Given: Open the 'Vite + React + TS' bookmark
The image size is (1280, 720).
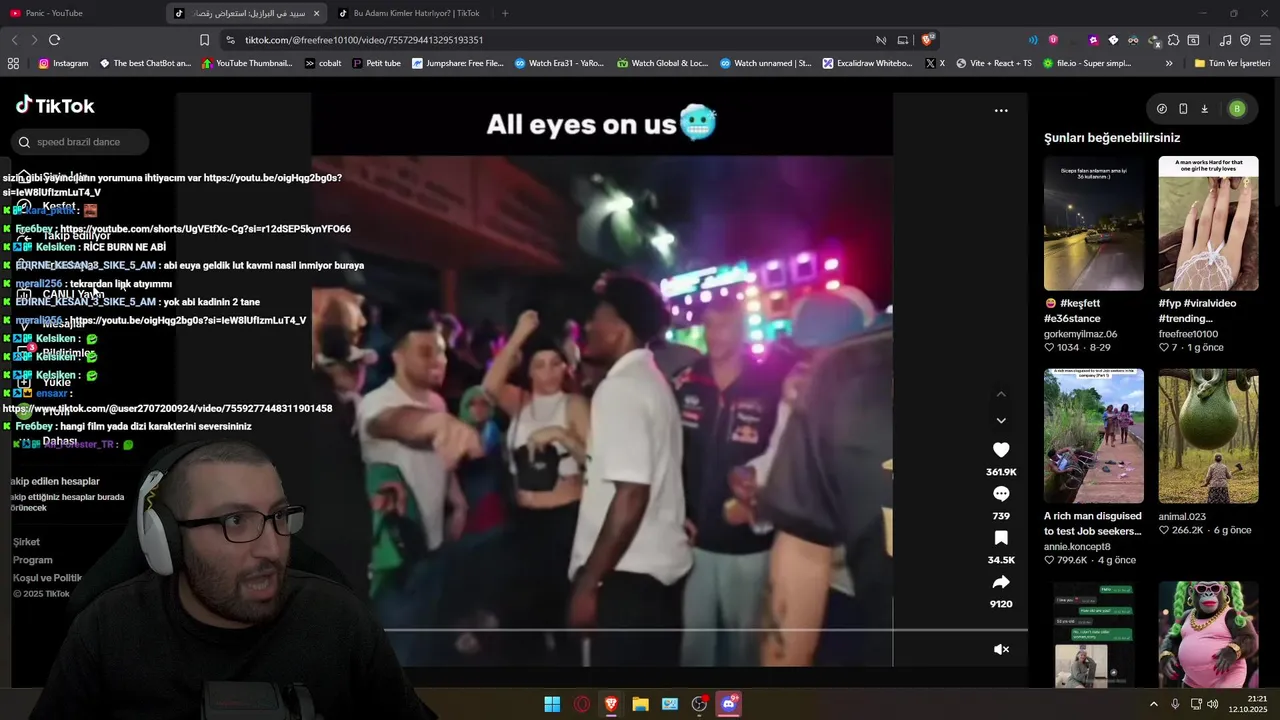Looking at the screenshot, I should (994, 63).
